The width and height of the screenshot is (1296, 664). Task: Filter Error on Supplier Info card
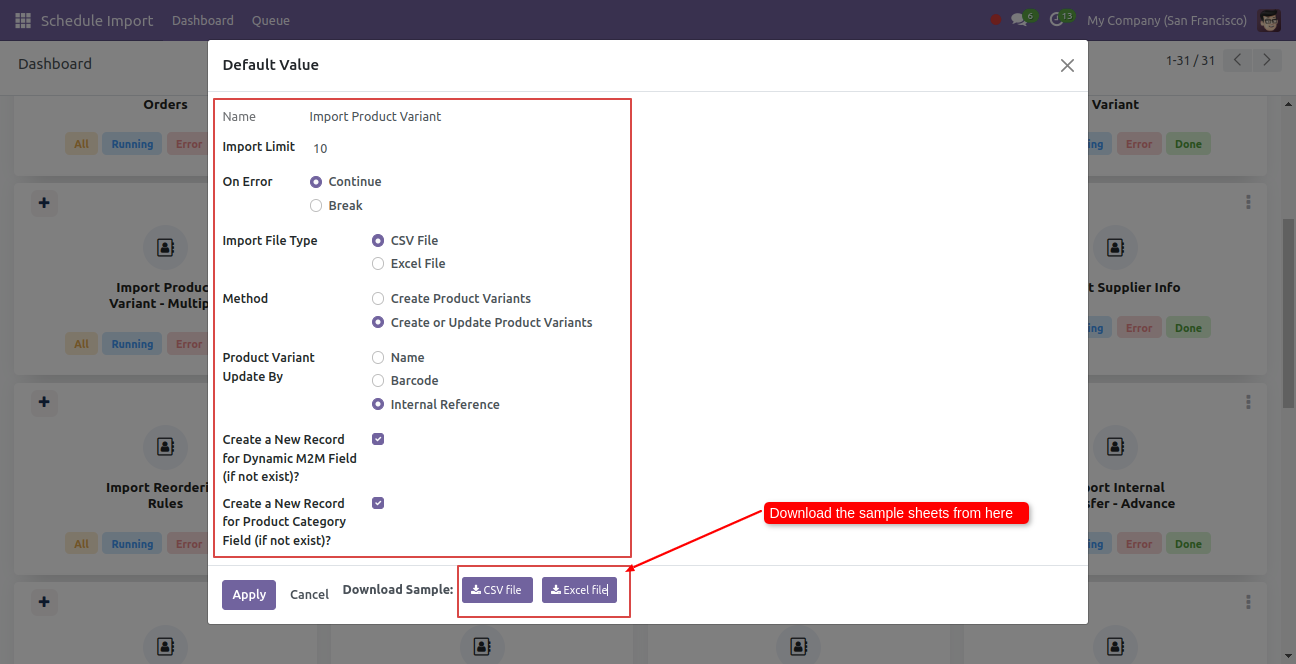pos(1139,328)
